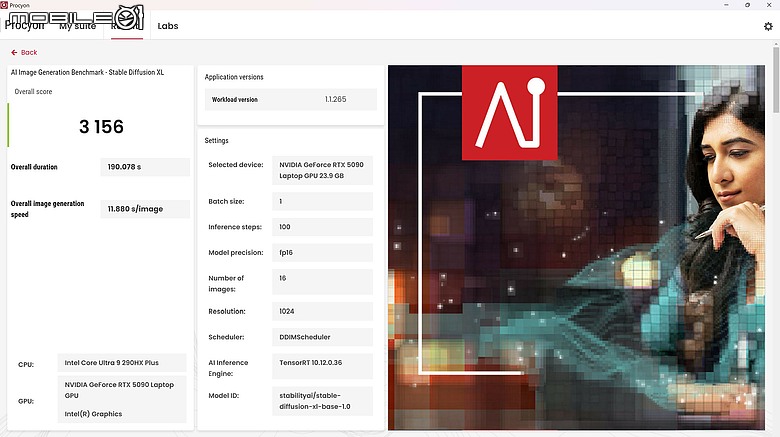Close the Procyon window
780x437 pixels.
[769, 5]
